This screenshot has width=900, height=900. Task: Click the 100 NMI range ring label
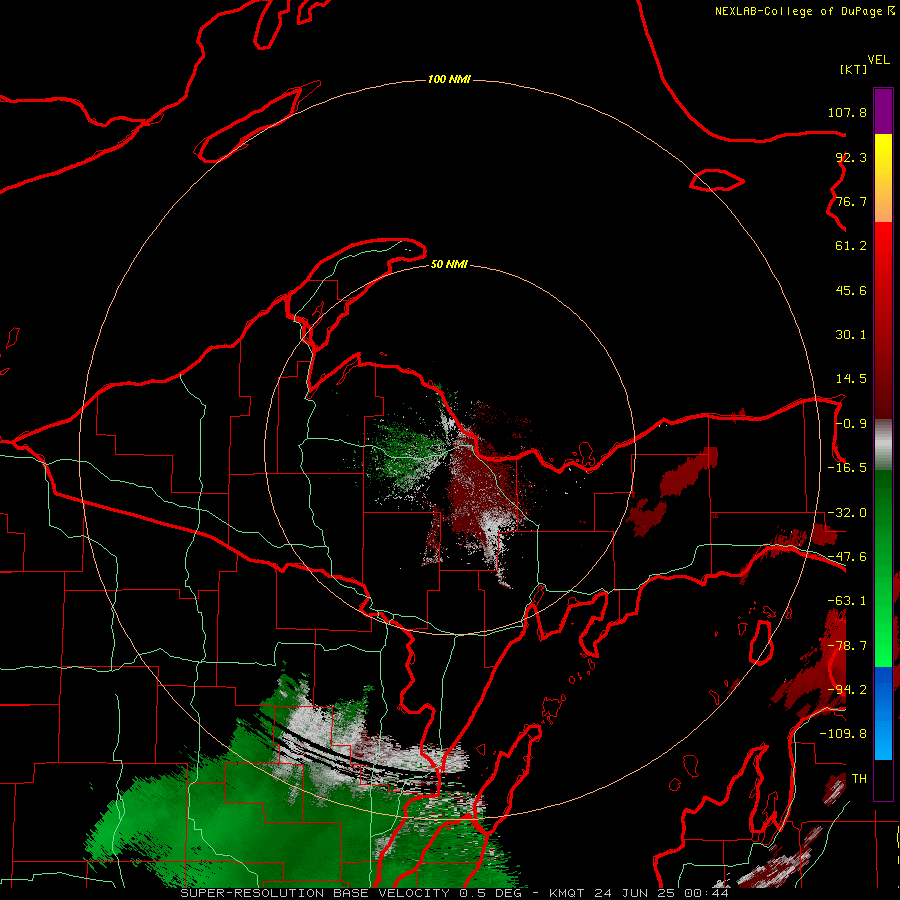point(449,79)
